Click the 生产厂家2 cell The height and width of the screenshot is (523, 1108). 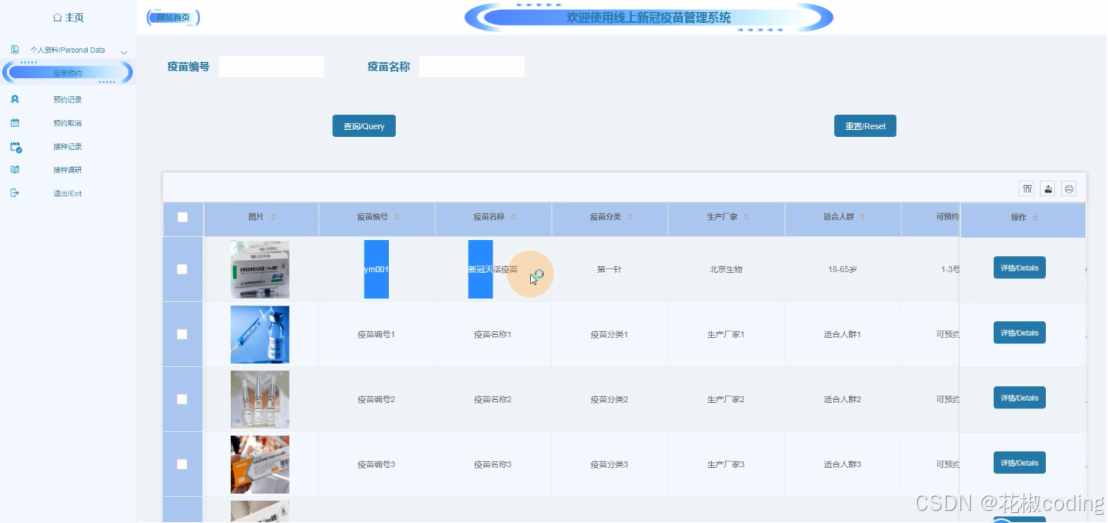(x=726, y=399)
